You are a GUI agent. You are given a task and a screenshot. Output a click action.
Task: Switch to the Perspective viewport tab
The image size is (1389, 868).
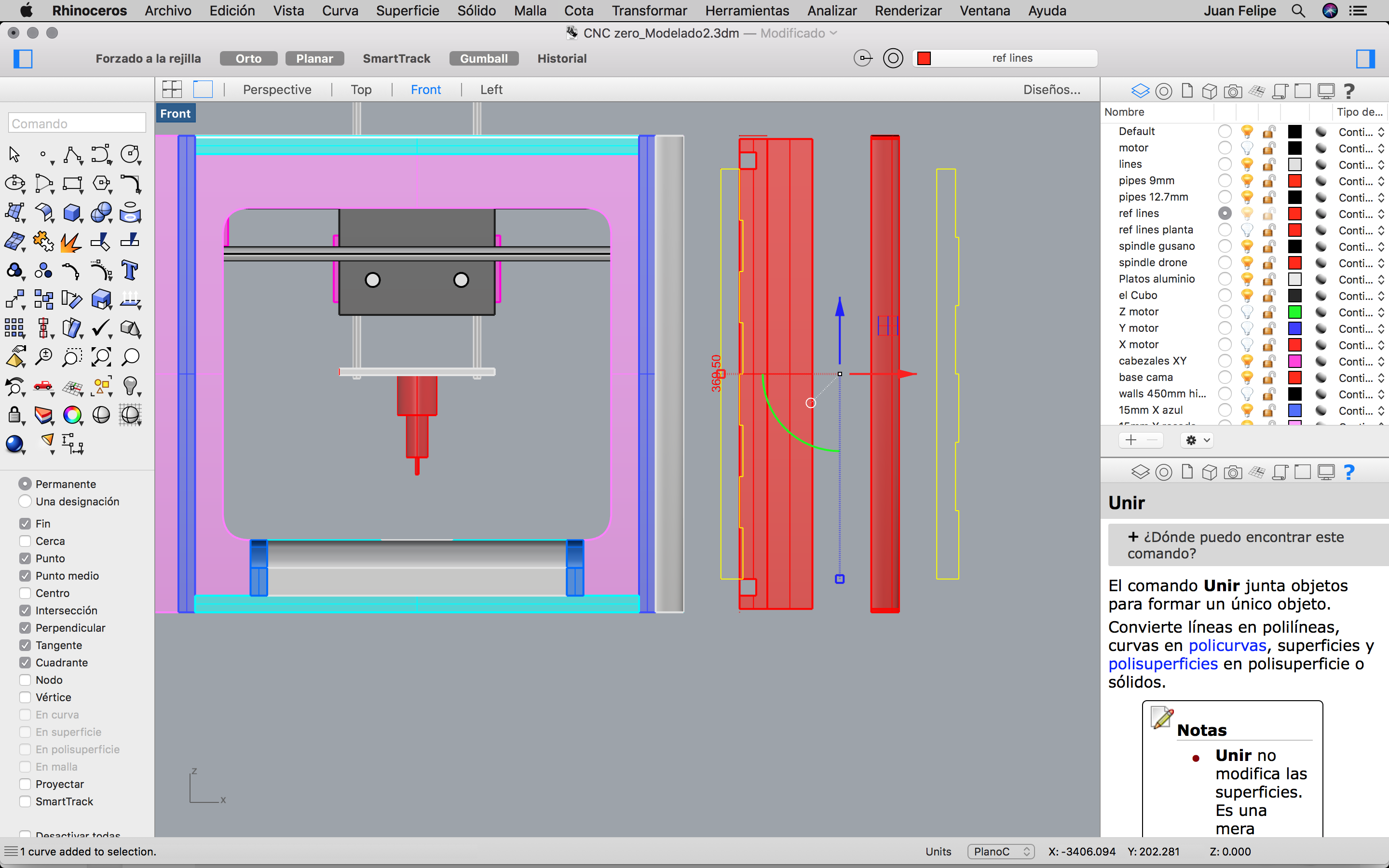coord(277,90)
